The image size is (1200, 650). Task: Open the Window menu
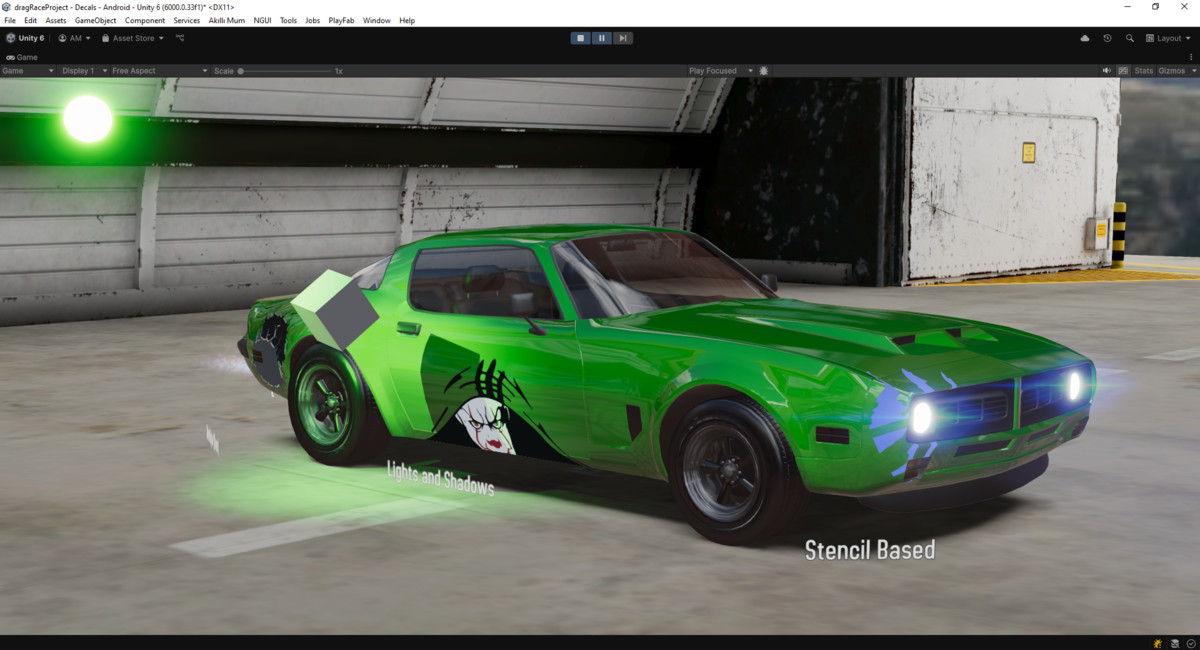(x=377, y=20)
